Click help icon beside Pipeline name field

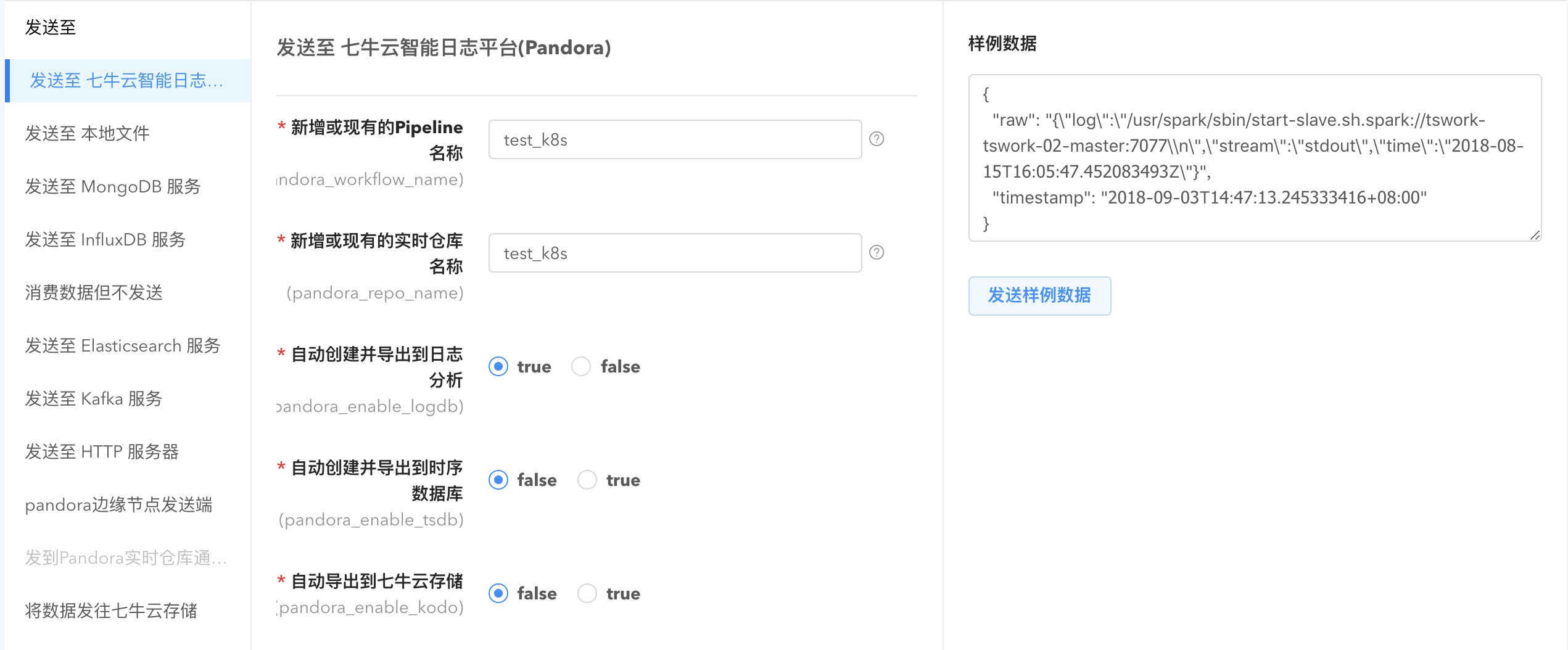[876, 139]
